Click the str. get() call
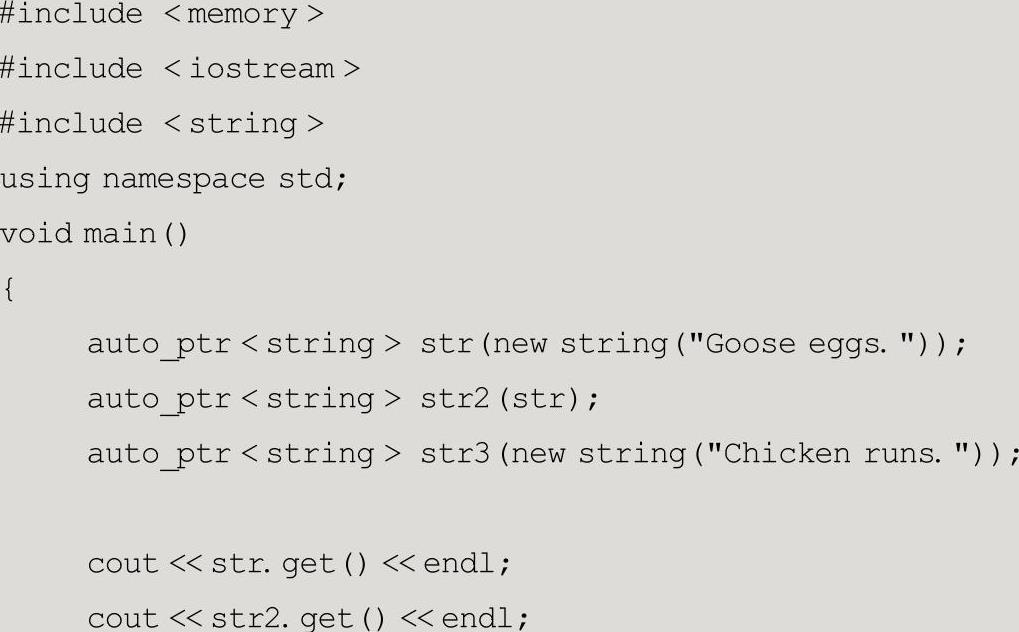This screenshot has height=632, width=1019. point(289,564)
